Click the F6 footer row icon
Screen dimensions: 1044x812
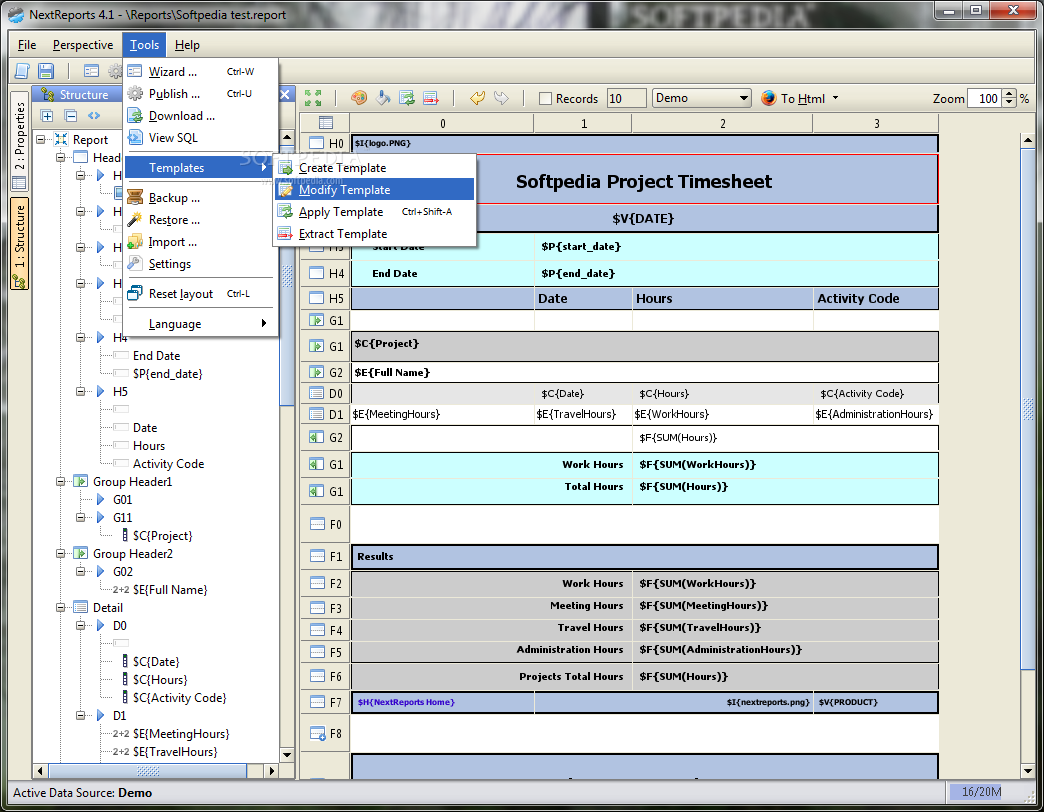(x=317, y=676)
